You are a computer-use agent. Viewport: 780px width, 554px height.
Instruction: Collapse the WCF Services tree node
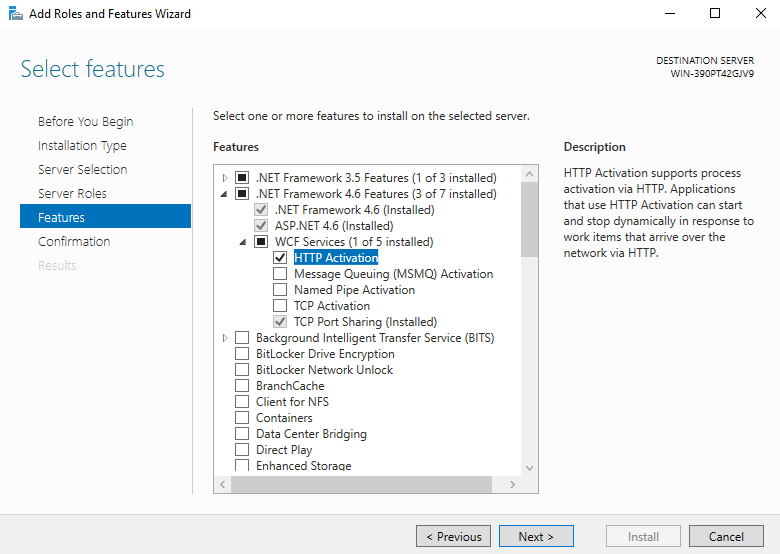pyautogui.click(x=243, y=242)
